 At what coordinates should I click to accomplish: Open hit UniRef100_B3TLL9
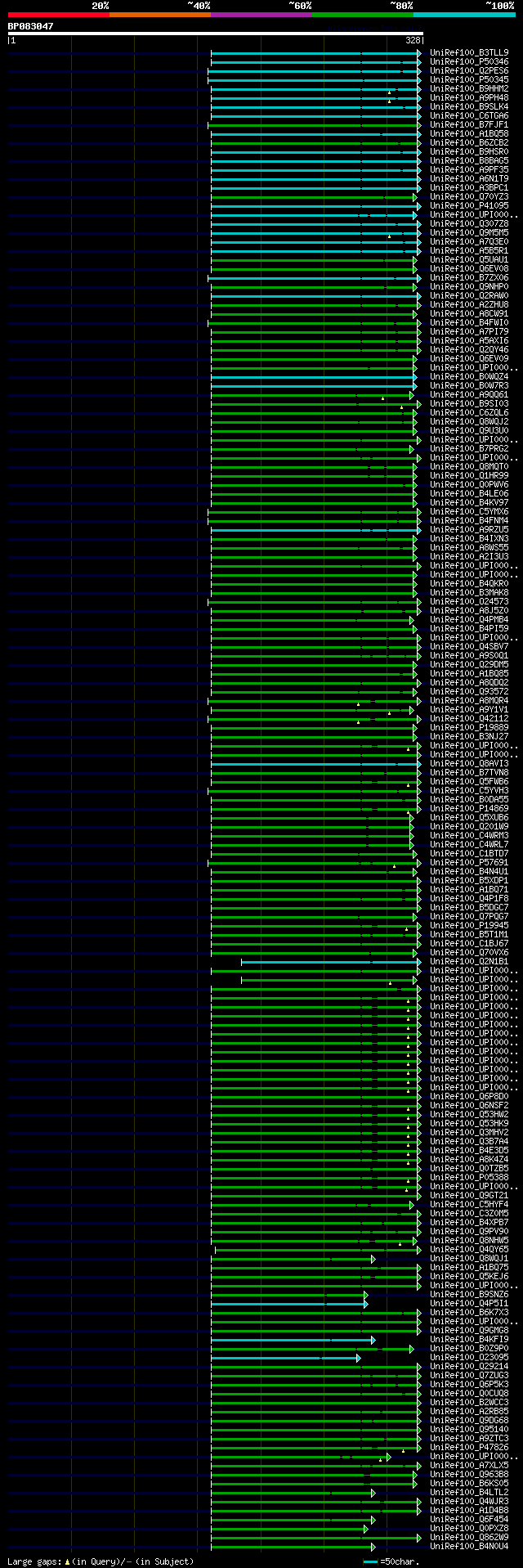[x=469, y=52]
